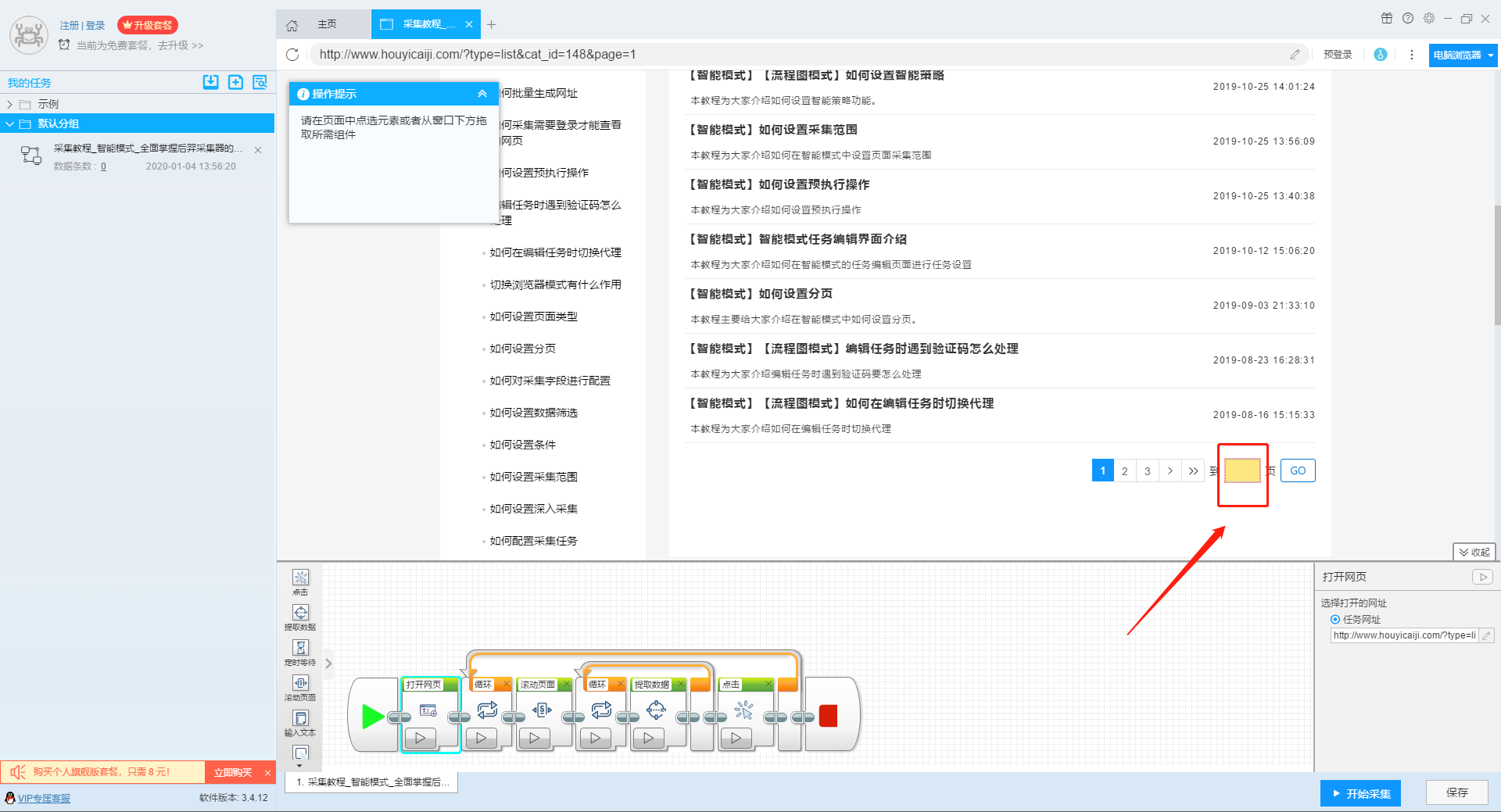Screen dimensions: 1501x812
Task: Click the 立即购买 button
Action: [233, 772]
